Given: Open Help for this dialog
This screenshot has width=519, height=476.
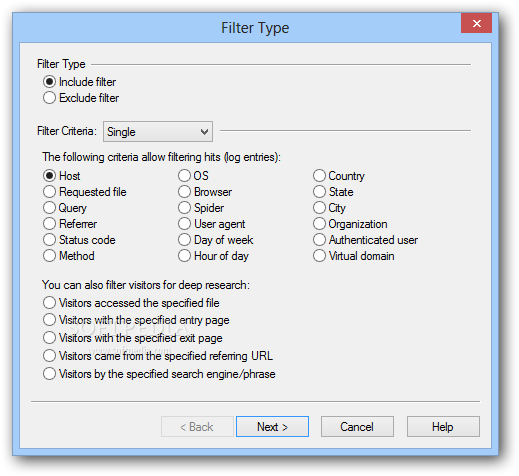Looking at the screenshot, I should (x=443, y=427).
